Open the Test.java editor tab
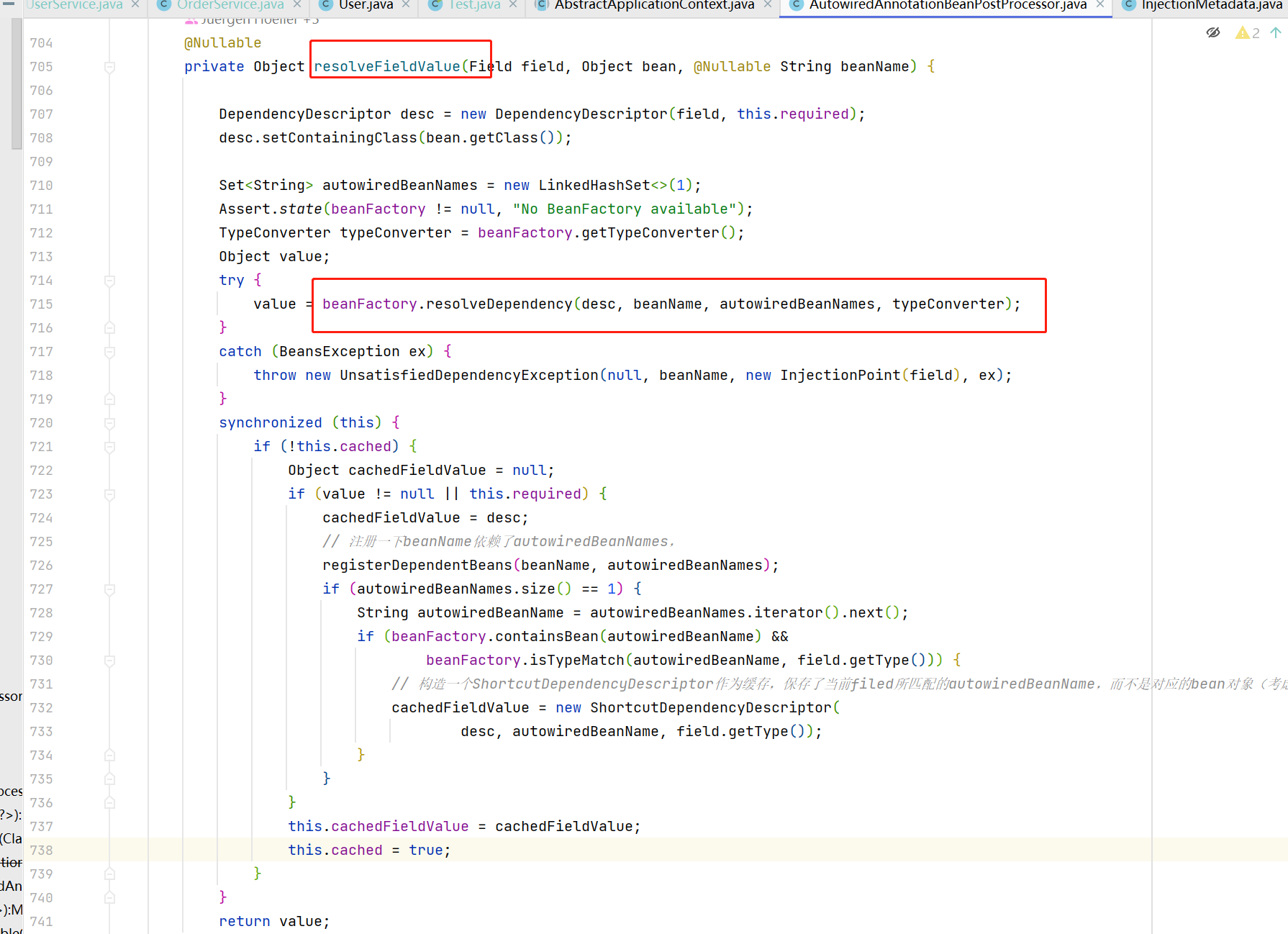 (x=474, y=5)
